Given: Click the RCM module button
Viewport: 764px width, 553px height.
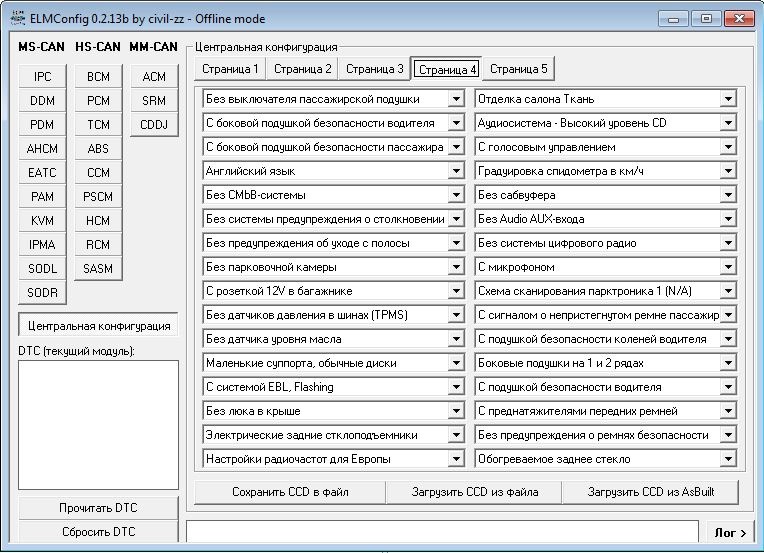Looking at the screenshot, I should coord(98,244).
